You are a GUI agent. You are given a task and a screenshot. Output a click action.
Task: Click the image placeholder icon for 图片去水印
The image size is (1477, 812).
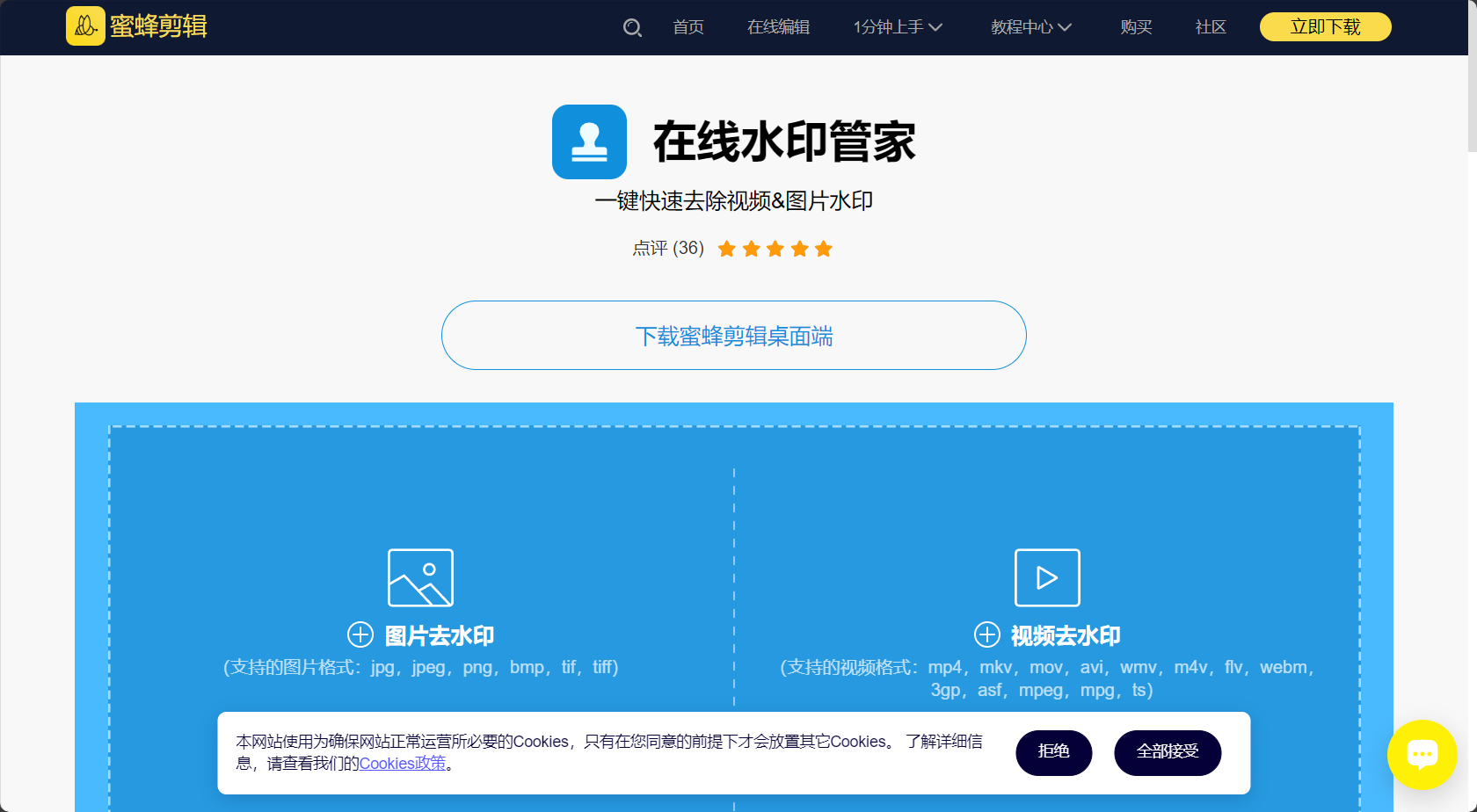pos(420,577)
